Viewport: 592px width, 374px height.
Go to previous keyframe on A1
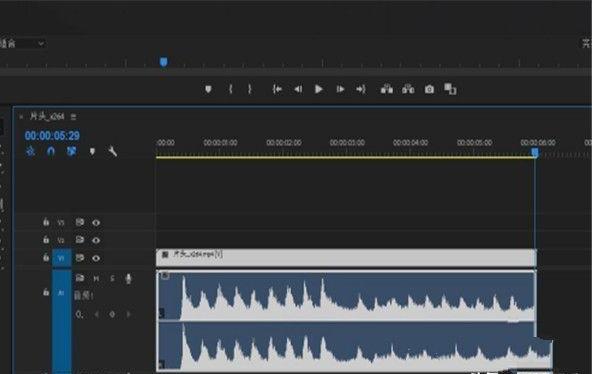[x=96, y=314]
